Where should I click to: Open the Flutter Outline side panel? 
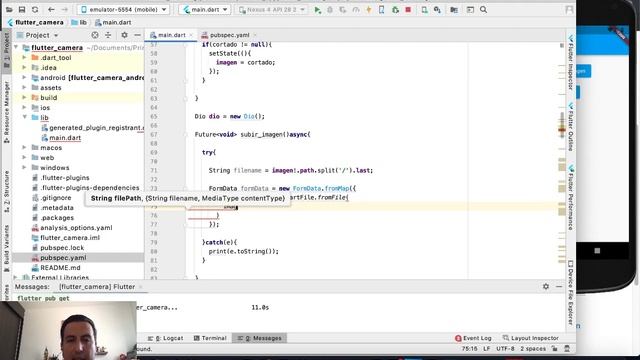tap(571, 127)
